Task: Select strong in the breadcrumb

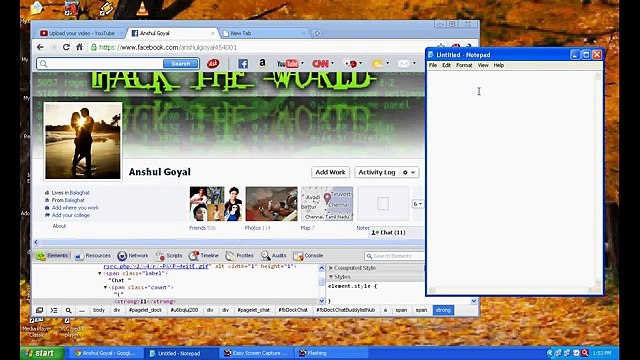Action: 443,311
